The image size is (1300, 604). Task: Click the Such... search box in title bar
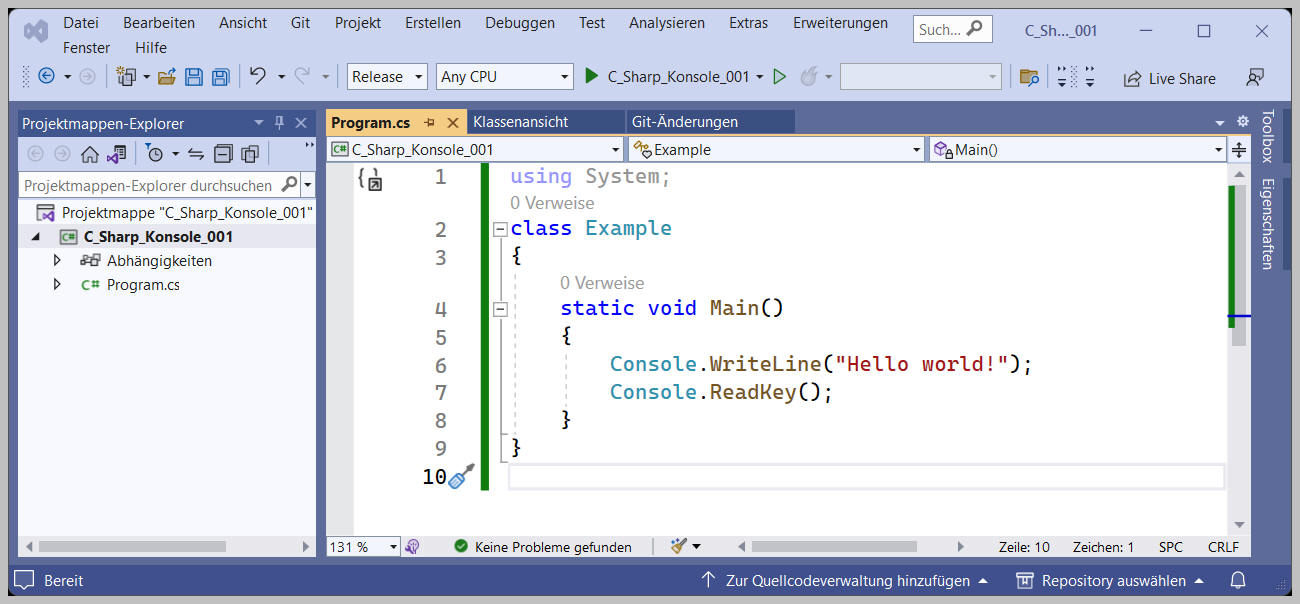point(952,29)
